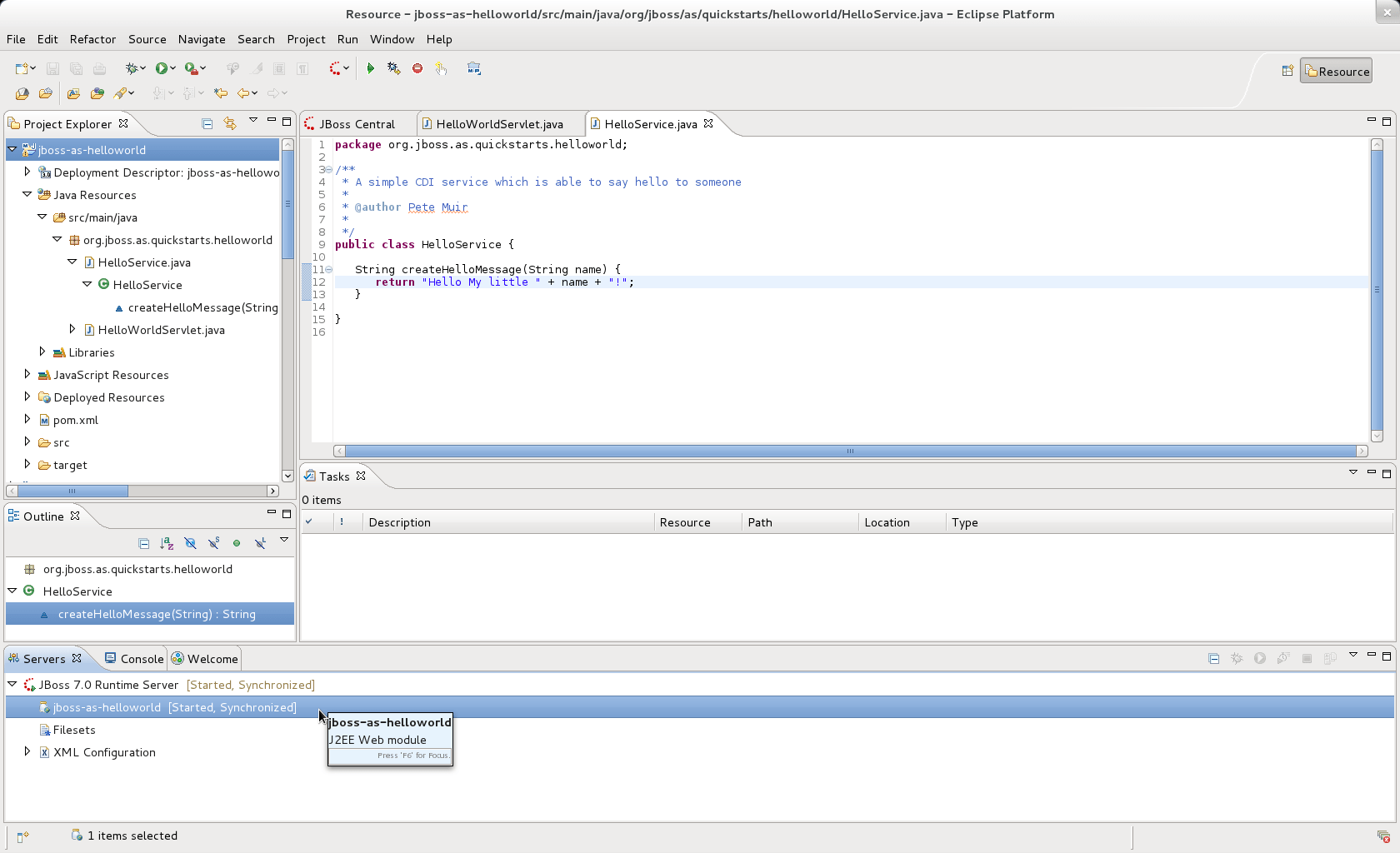This screenshot has height=853, width=1400.
Task: Open the New wizard dropdown arrow
Action: pos(33,68)
